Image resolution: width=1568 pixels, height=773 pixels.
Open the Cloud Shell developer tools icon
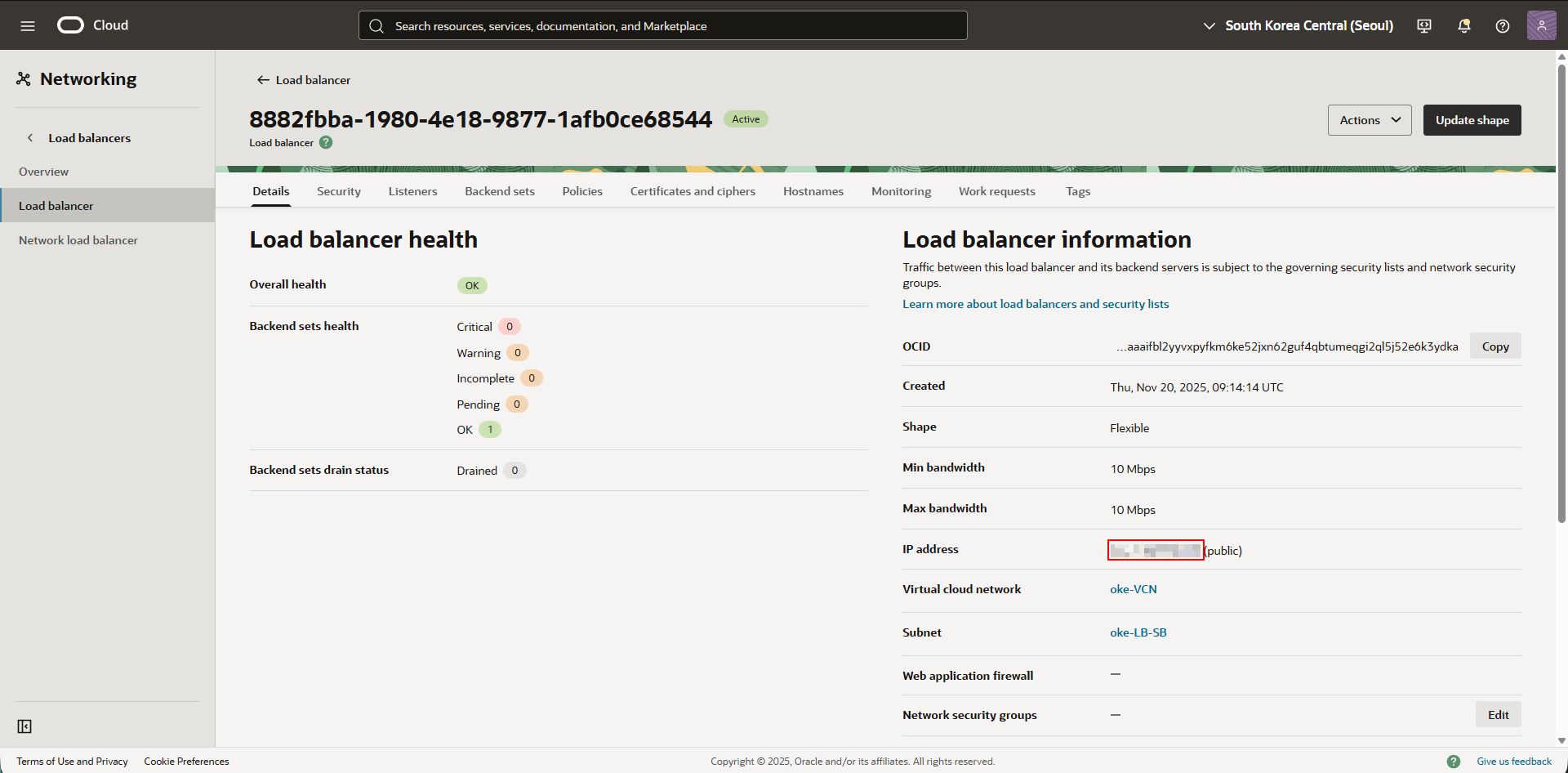coord(1424,26)
